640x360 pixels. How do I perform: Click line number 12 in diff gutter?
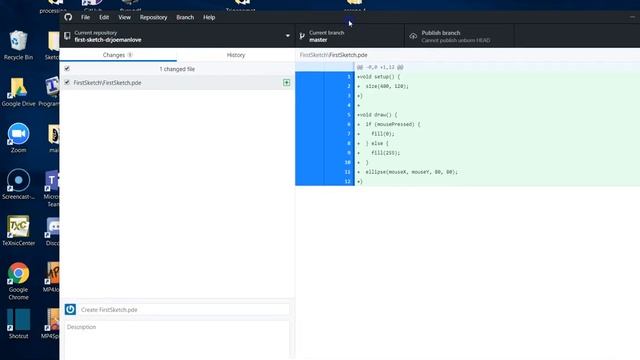point(347,181)
